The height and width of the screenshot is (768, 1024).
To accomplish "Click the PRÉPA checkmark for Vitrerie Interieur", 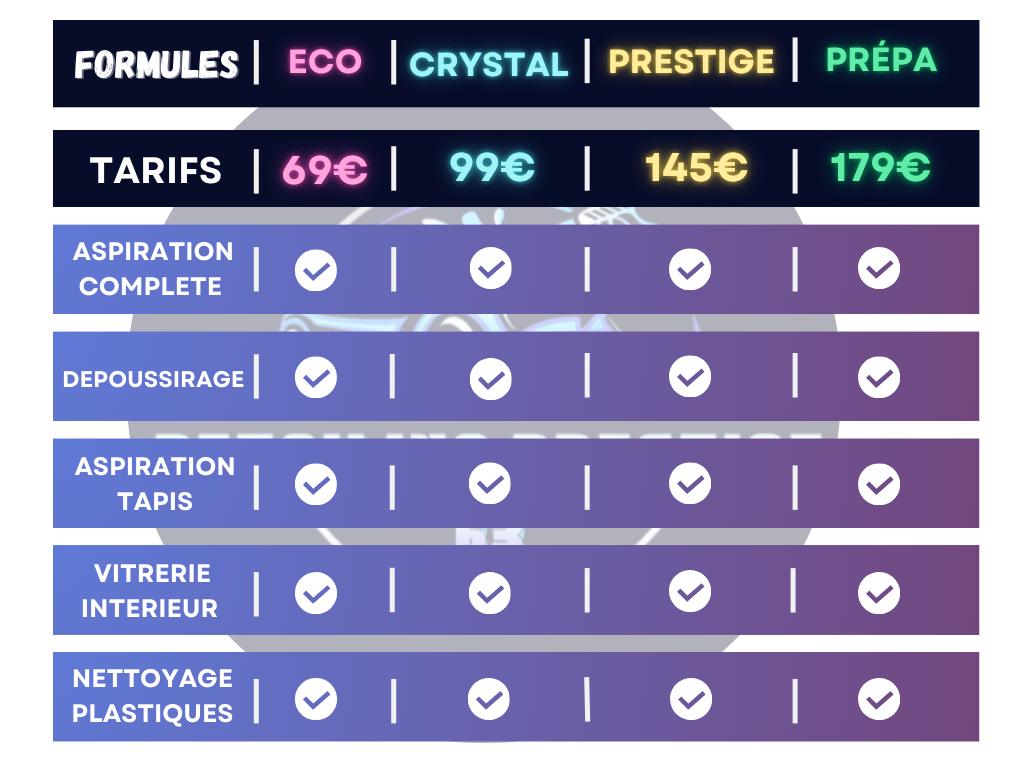I will 879,592.
